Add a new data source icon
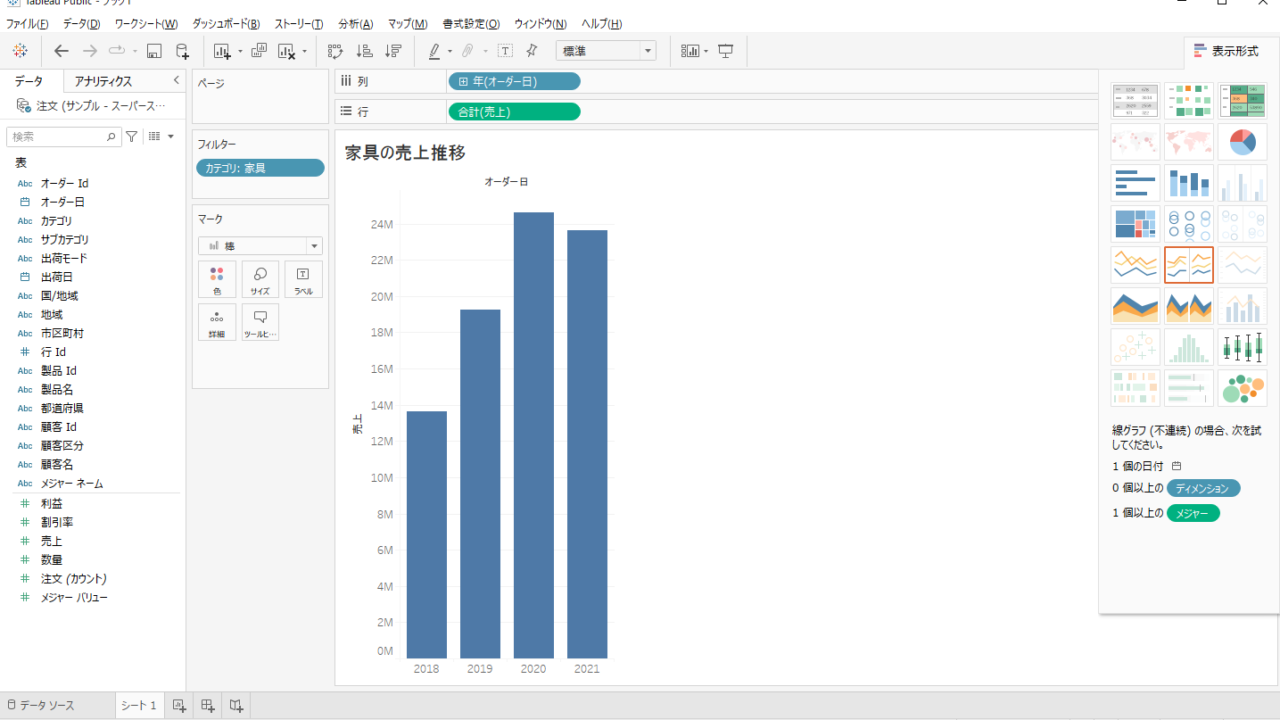Screen dimensions: 1280x720 [182, 51]
